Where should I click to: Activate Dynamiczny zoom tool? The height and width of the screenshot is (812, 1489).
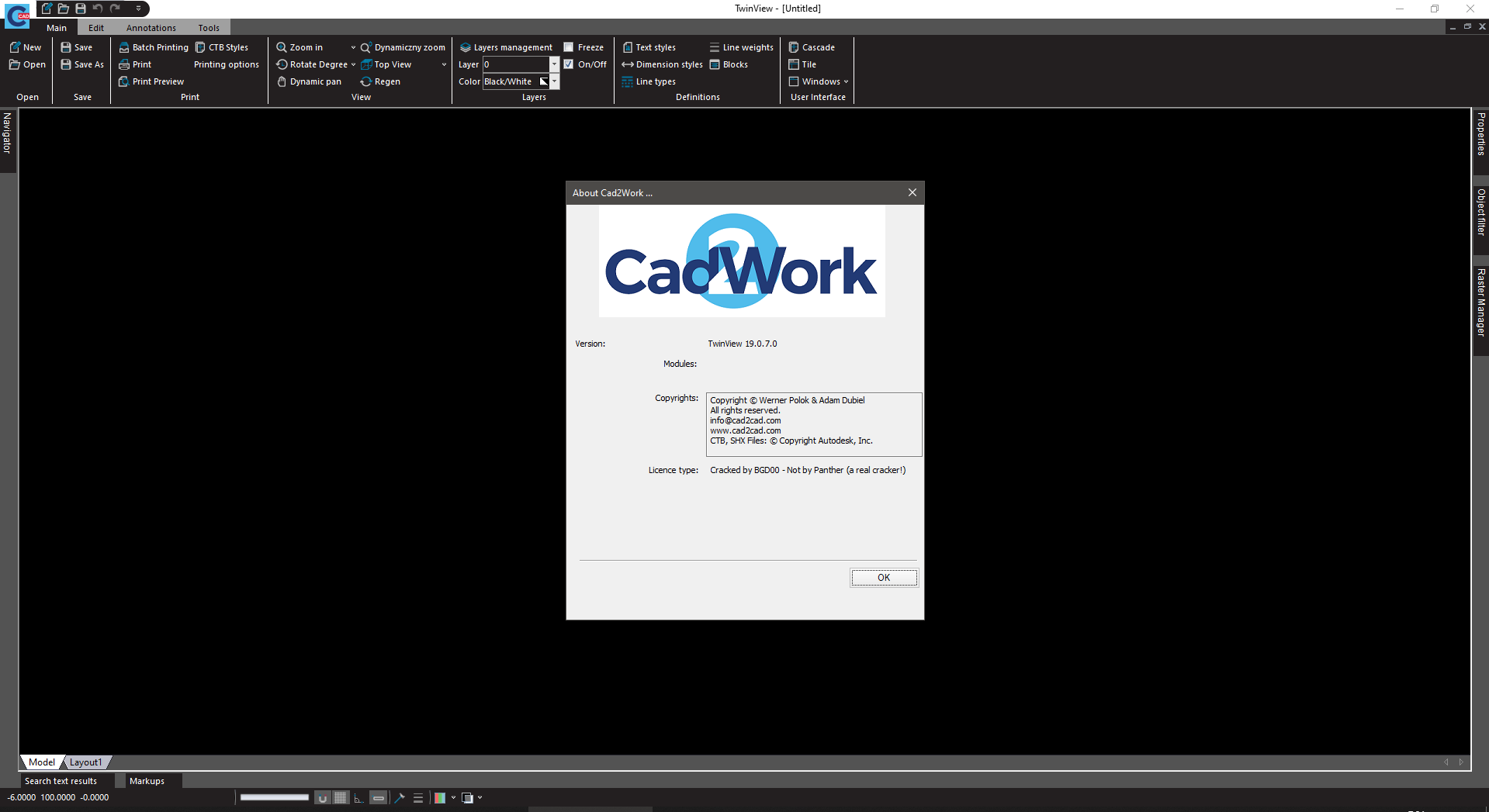[403, 47]
